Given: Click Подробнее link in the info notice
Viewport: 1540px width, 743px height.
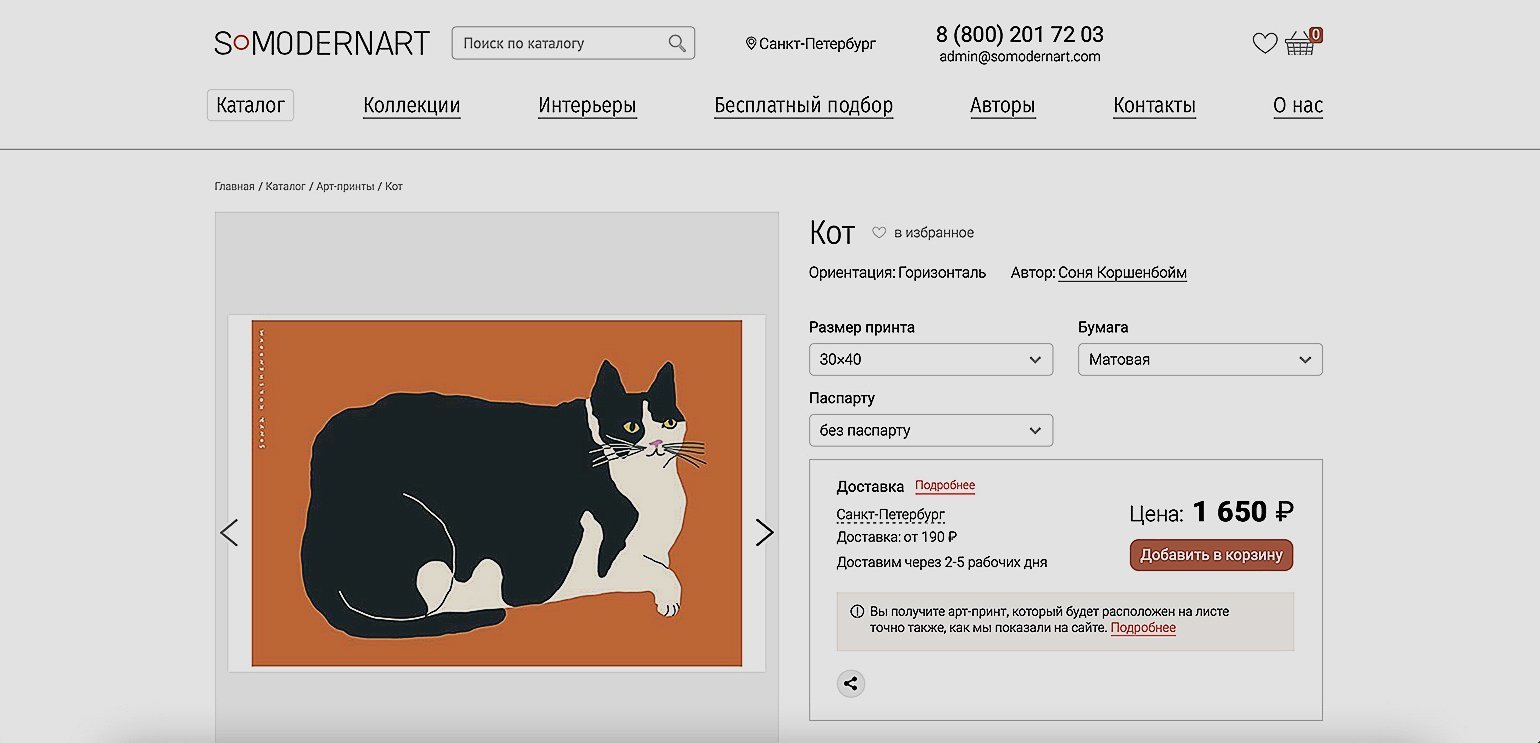Looking at the screenshot, I should 1143,628.
